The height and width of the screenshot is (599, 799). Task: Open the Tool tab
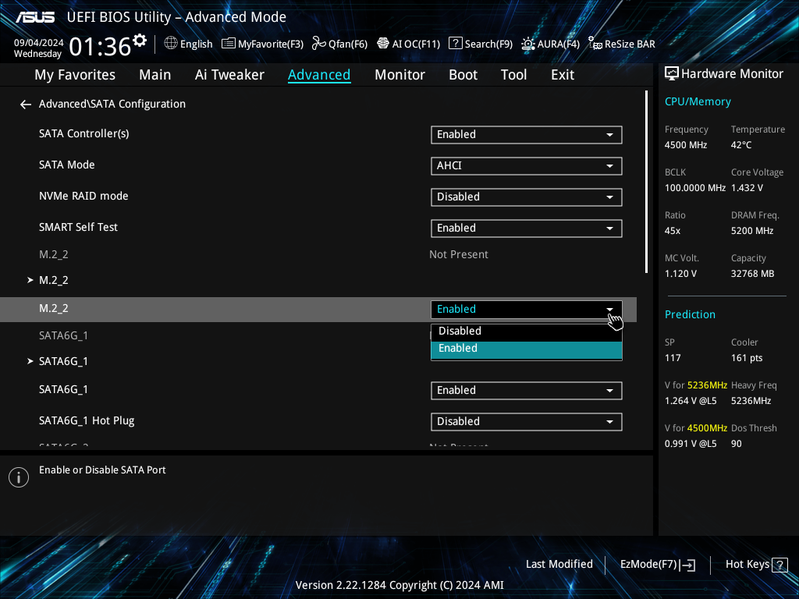click(x=514, y=75)
